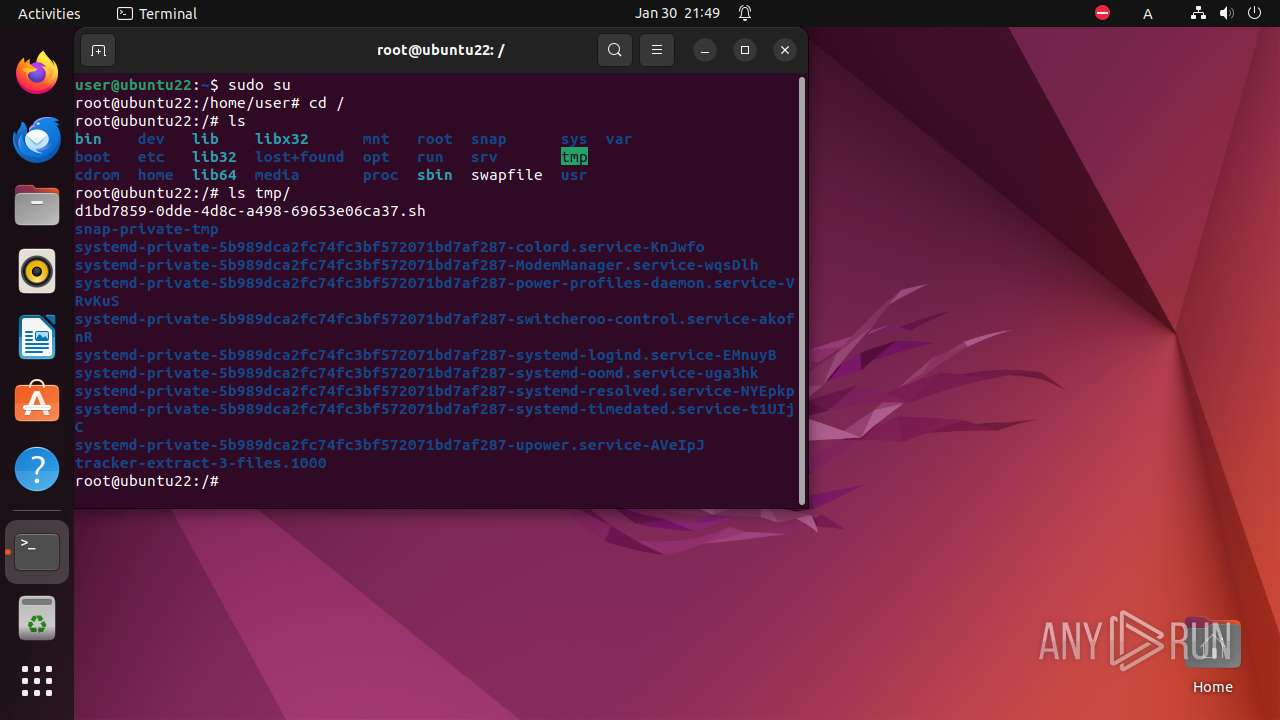Click the terminal vertical scrollbar

click(x=802, y=290)
